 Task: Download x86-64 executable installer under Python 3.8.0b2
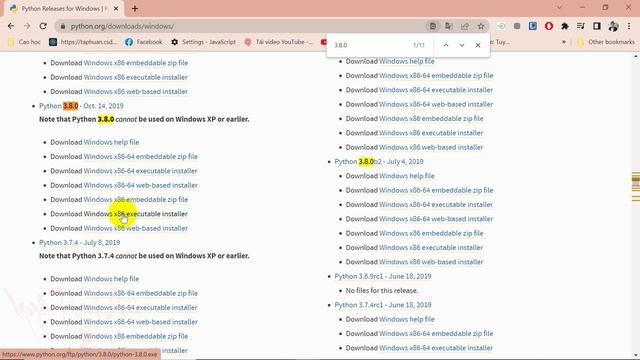click(436, 204)
